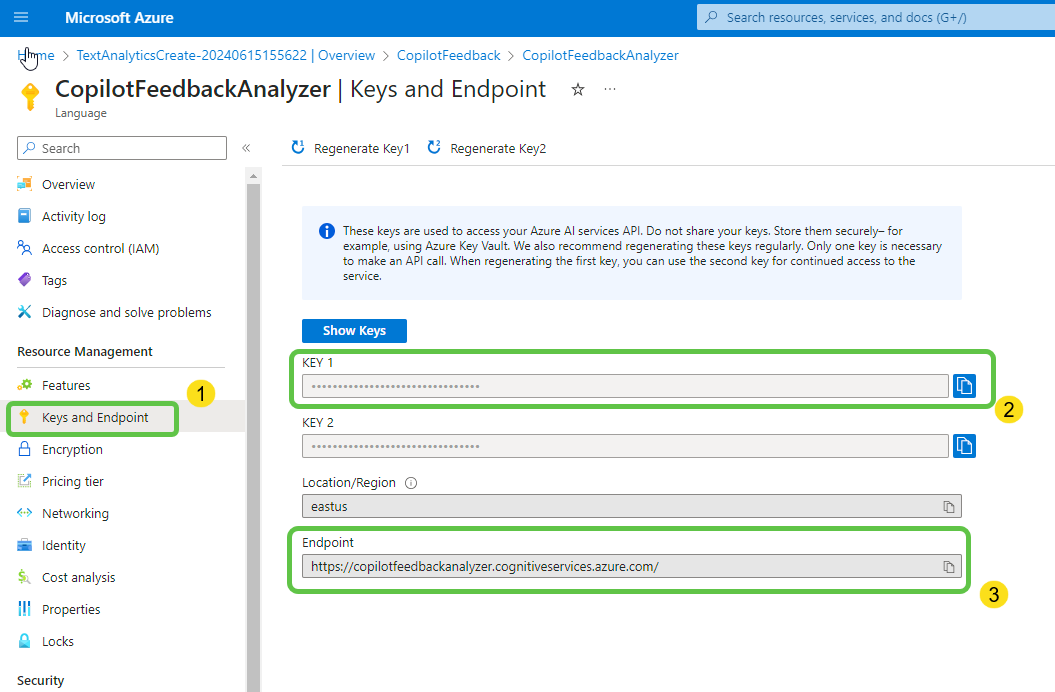Favorite this resource with the star icon
1055x692 pixels.
pyautogui.click(x=578, y=90)
